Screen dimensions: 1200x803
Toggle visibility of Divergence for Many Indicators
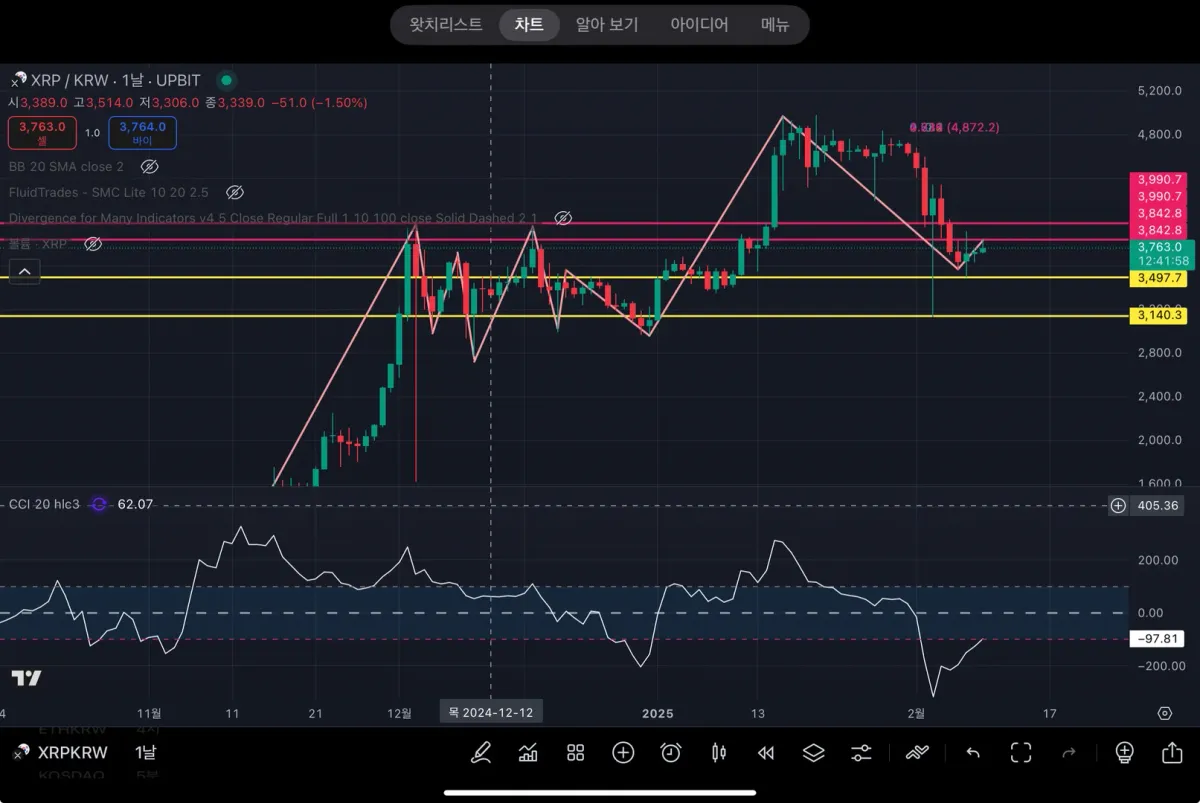coord(562,218)
